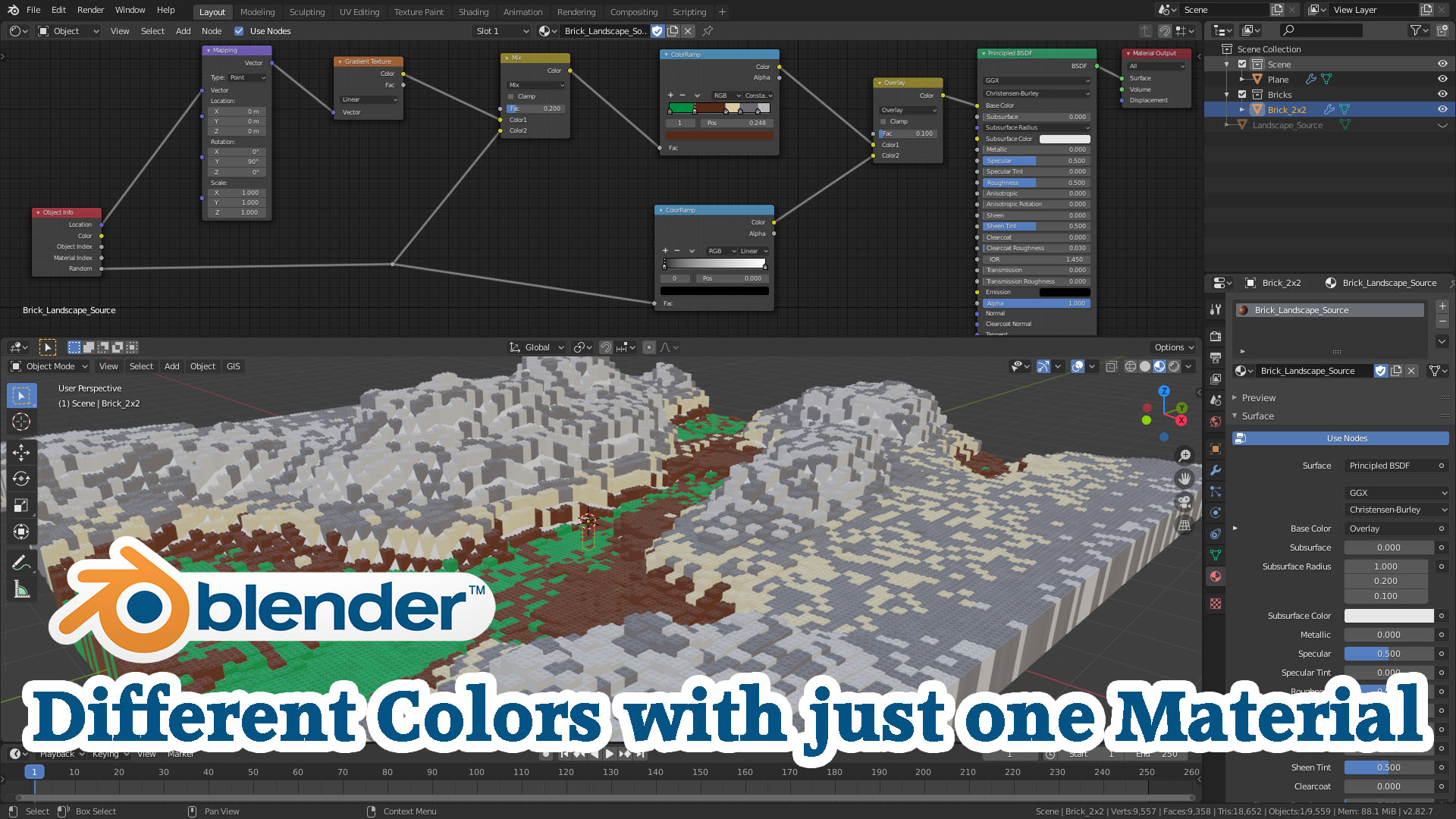
Task: Toggle camera view gizmo icon
Action: pyautogui.click(x=1184, y=501)
